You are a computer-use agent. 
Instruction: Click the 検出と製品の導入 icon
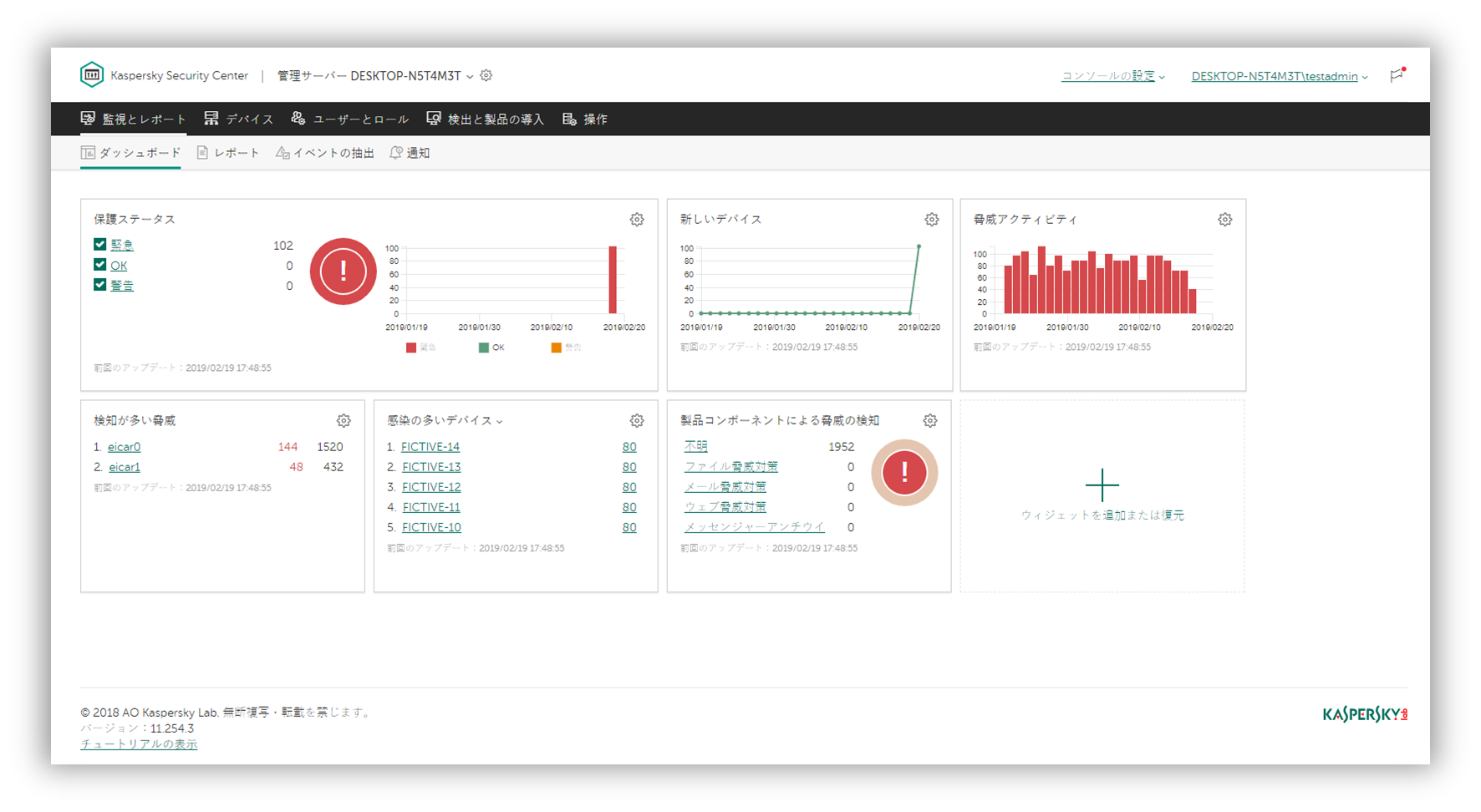pos(434,119)
